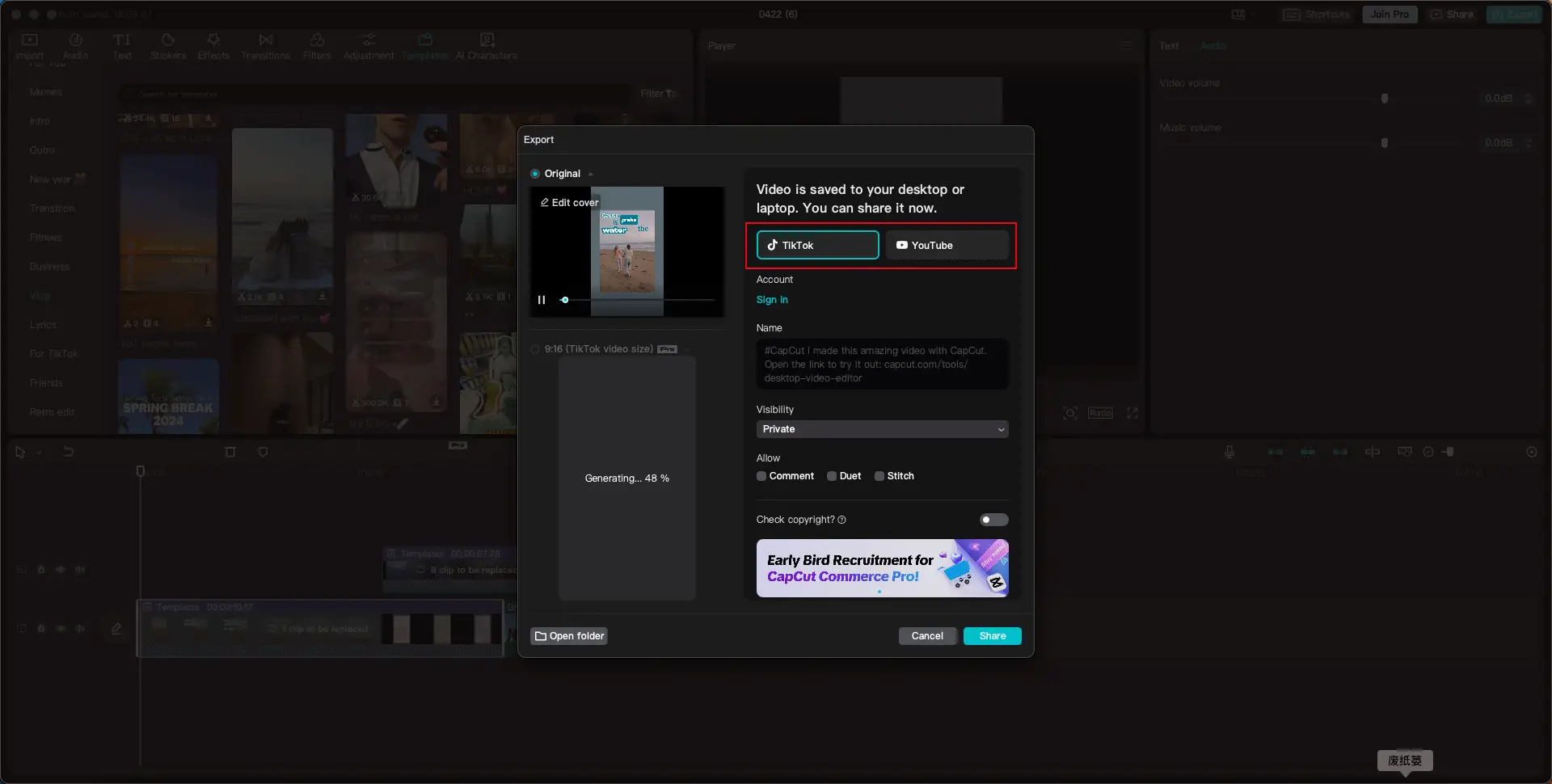Share the video to YouTube

(x=946, y=245)
